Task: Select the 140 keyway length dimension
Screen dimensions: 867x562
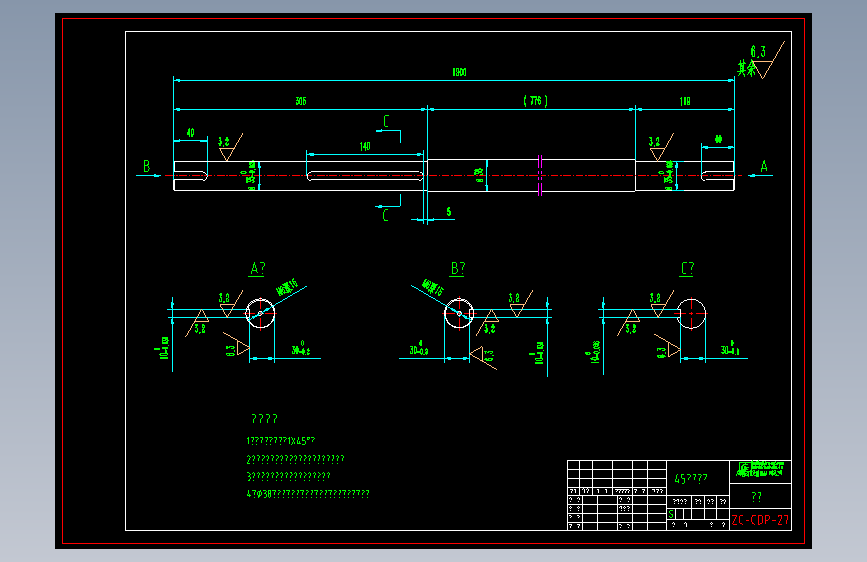Action: click(x=365, y=147)
